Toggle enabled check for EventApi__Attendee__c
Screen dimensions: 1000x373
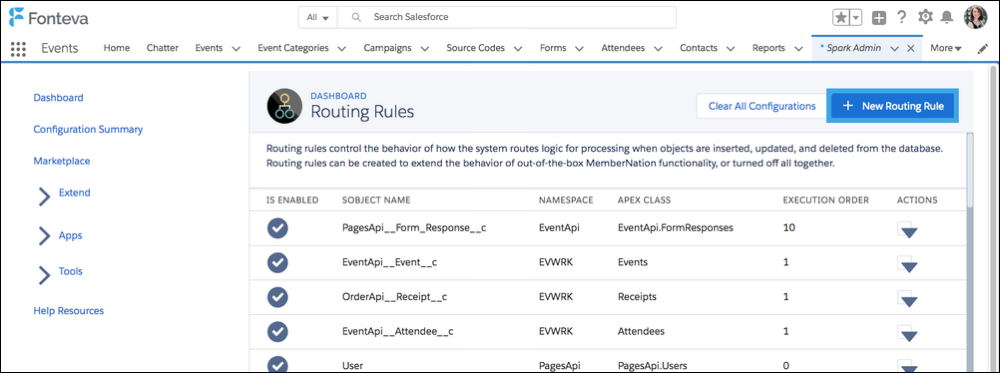coord(277,331)
